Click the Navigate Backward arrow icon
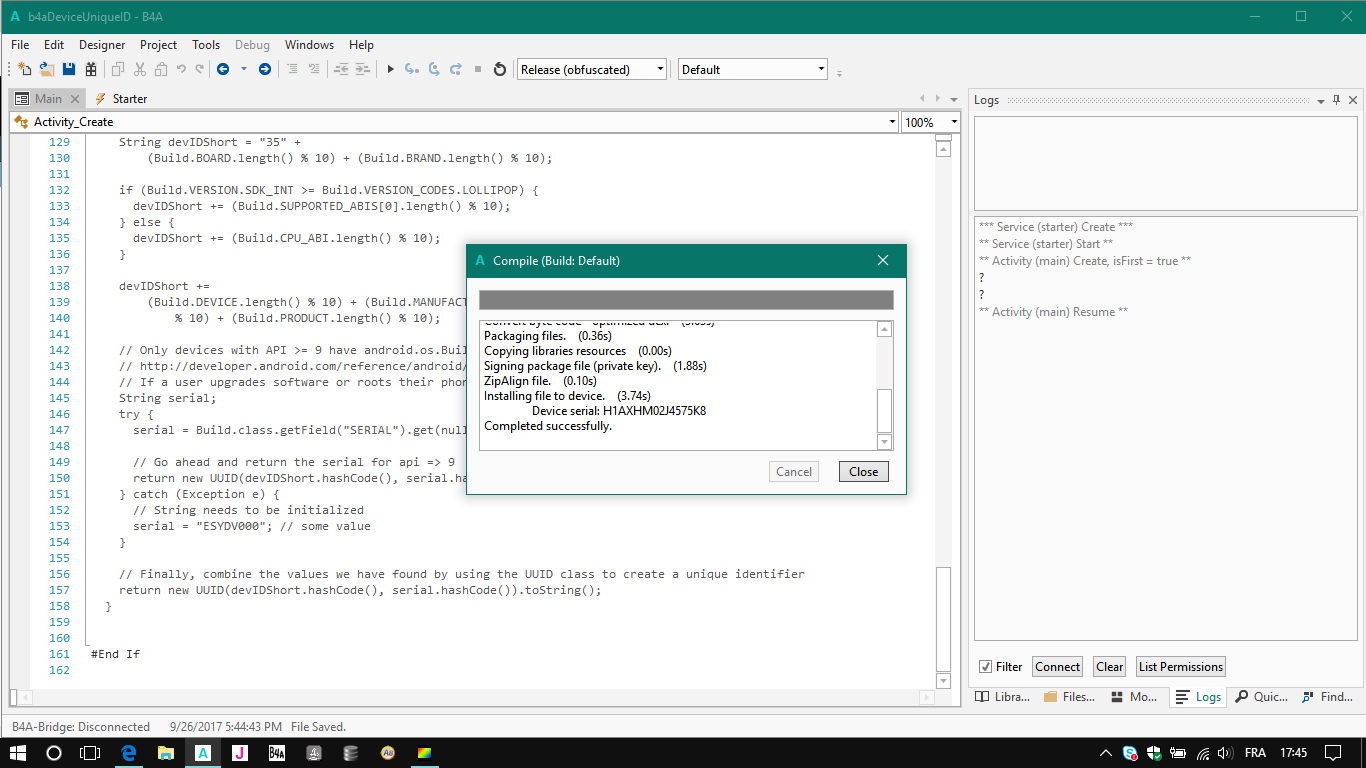 click(x=222, y=69)
